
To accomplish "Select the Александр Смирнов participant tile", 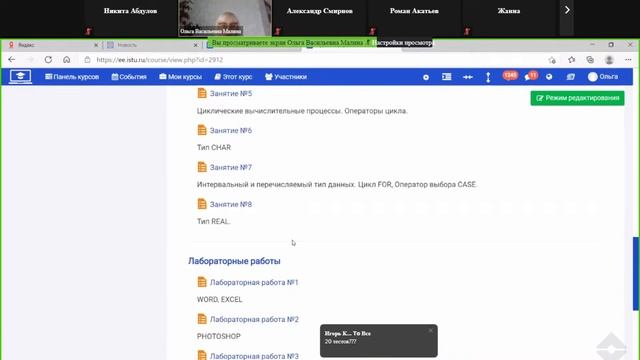I will (320, 18).
